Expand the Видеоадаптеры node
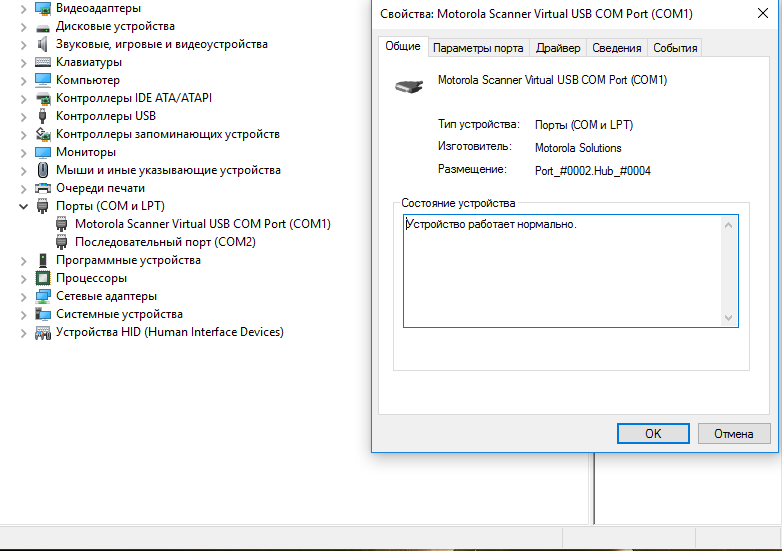Screen dimensions: 782x551 tap(23, 9)
